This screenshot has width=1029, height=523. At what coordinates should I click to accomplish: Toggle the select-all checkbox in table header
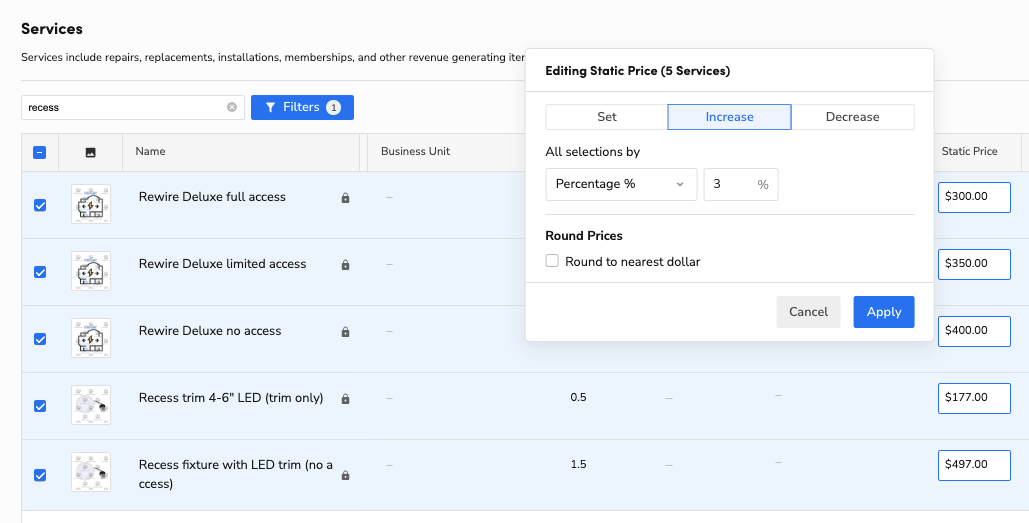[39, 152]
